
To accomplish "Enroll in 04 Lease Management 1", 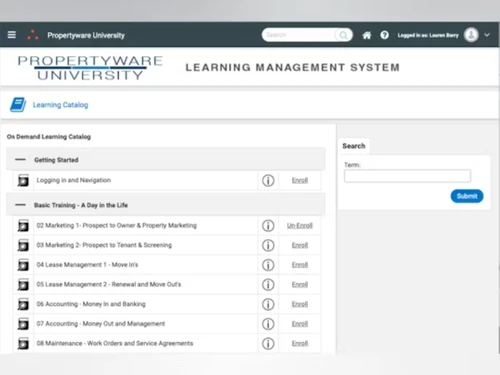I will 300,265.
